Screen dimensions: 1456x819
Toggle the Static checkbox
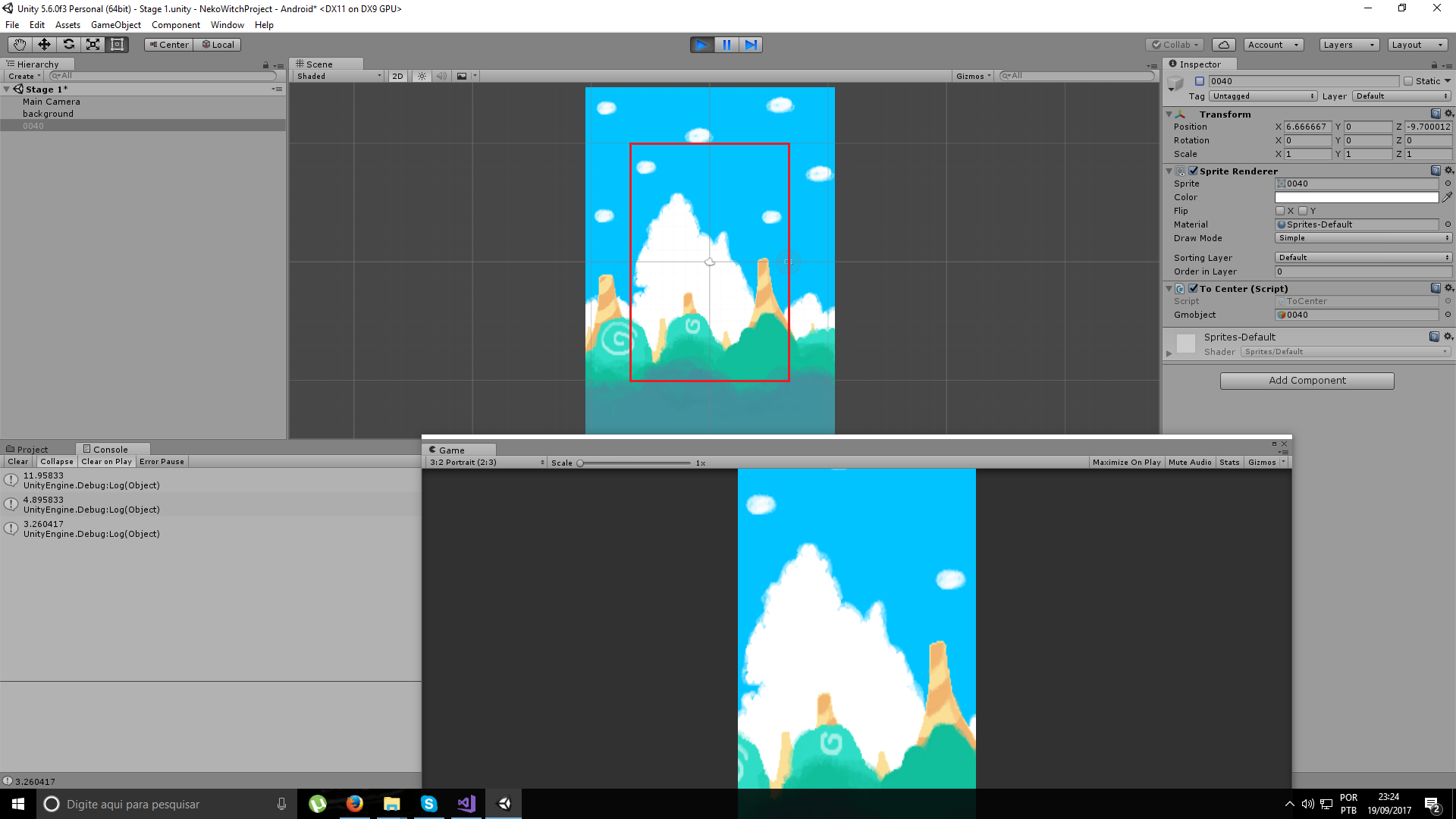[1408, 81]
